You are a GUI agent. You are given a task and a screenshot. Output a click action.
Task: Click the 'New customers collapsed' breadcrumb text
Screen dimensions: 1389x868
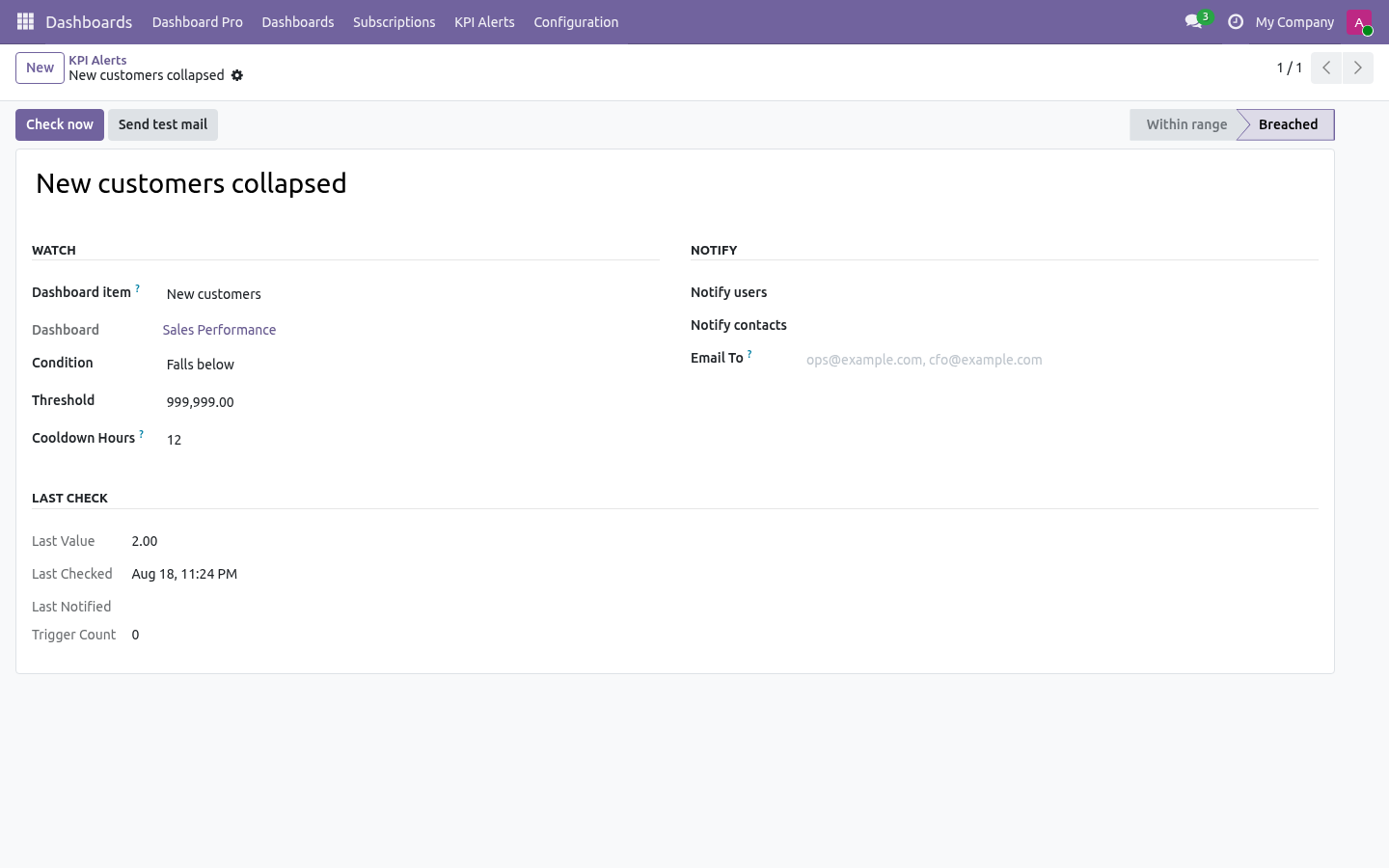tap(147, 75)
